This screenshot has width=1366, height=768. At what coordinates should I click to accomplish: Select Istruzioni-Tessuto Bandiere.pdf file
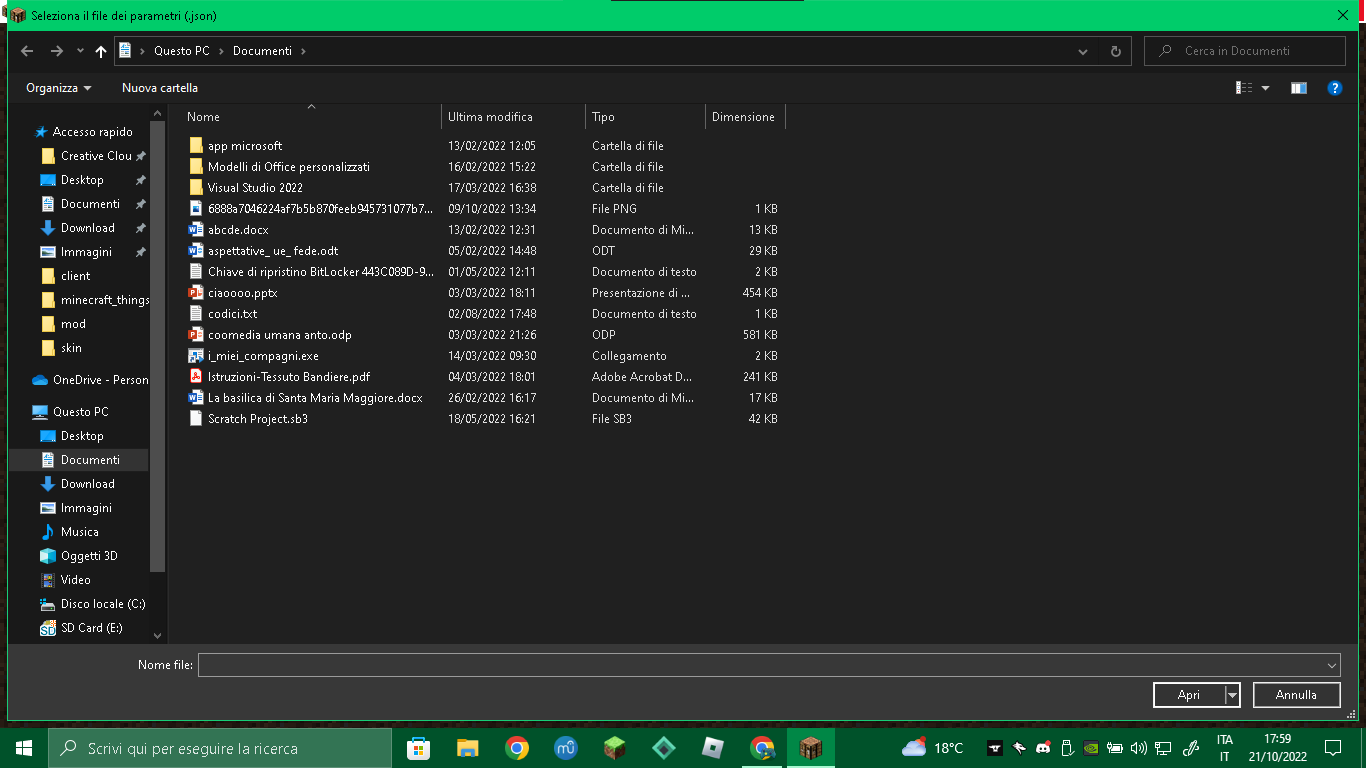click(288, 377)
